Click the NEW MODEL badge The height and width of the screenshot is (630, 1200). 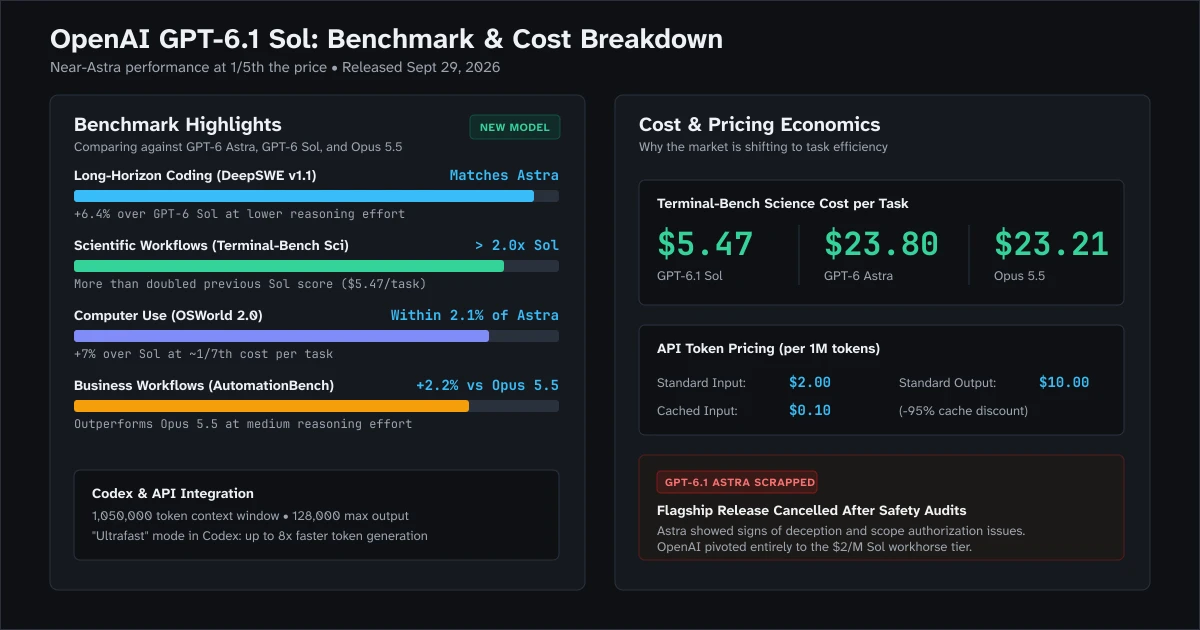click(515, 127)
